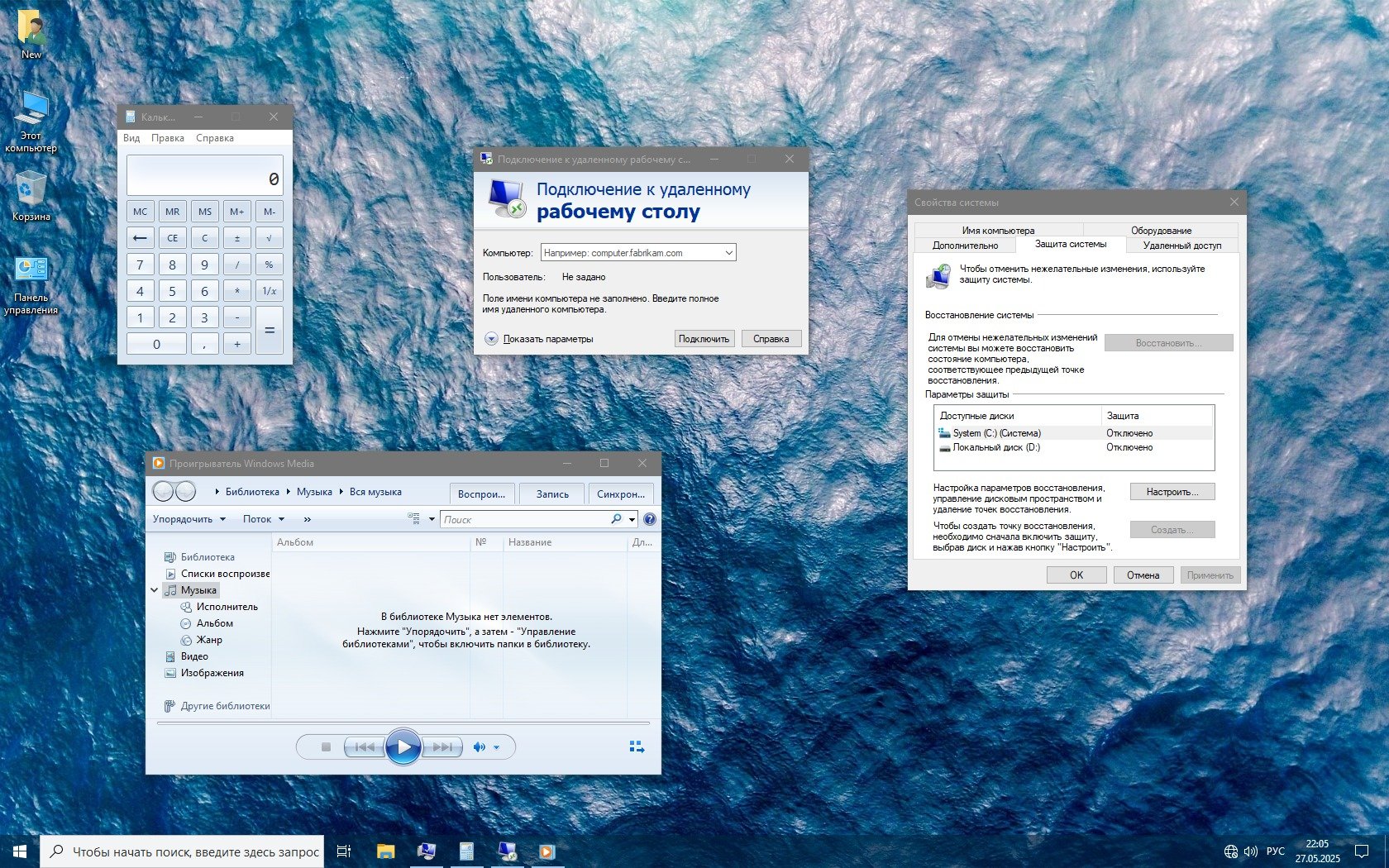
Task: Select the System (C:) drive row
Action: (x=996, y=433)
